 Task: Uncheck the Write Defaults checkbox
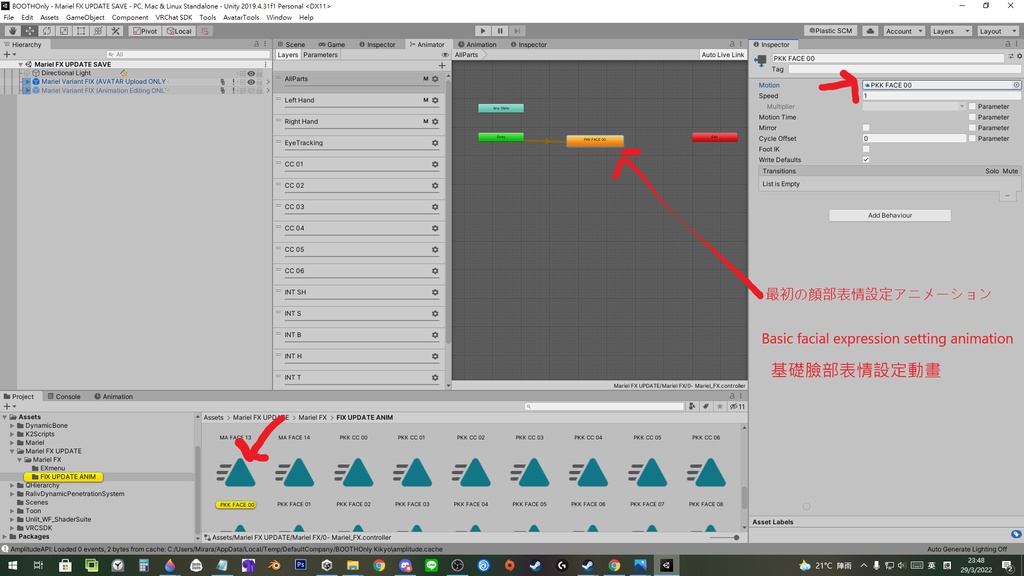click(x=866, y=160)
